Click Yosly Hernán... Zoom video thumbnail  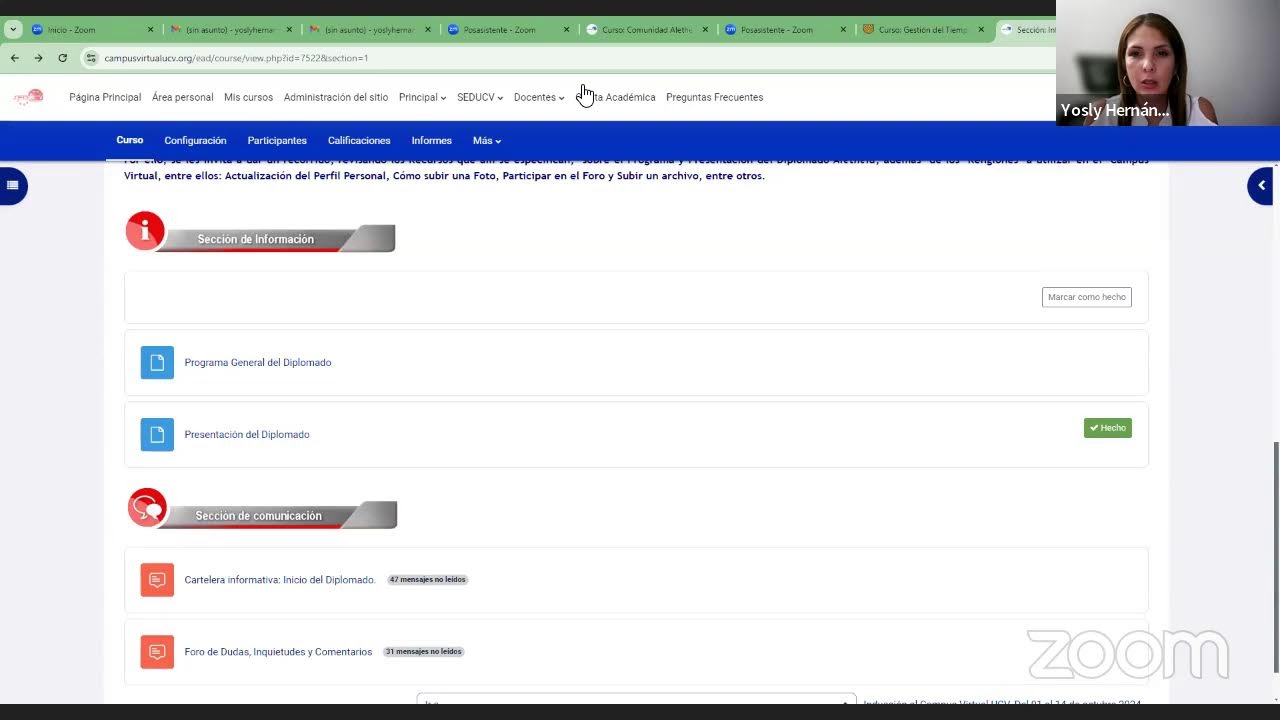[x=1168, y=62]
